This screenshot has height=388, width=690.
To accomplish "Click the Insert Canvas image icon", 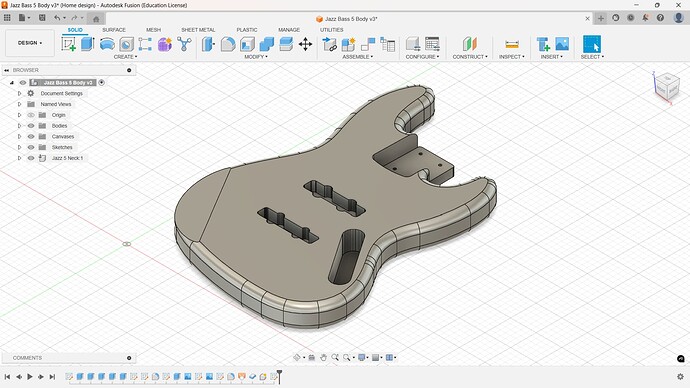I will coord(562,44).
